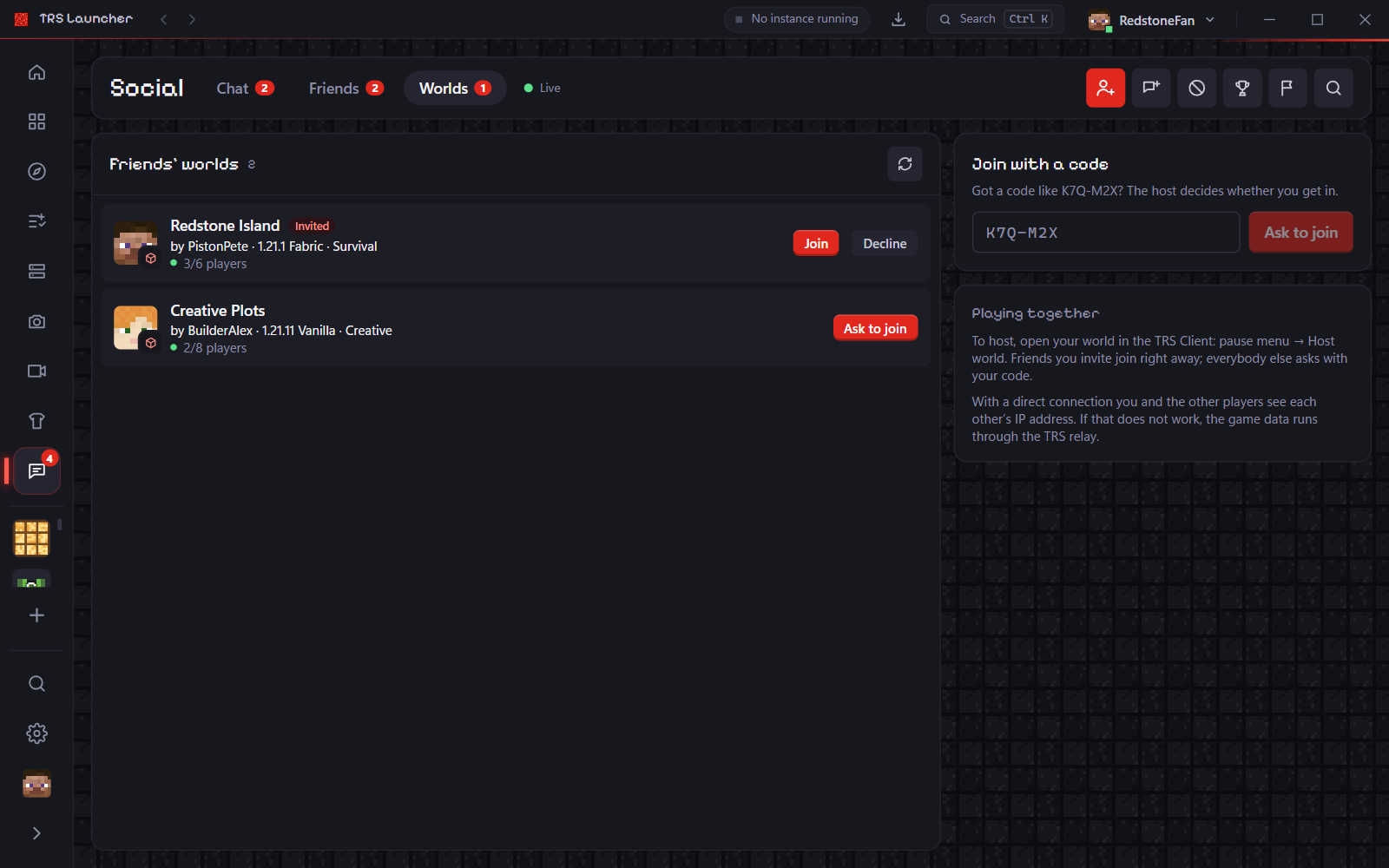
Task: Join the Redstone Island world
Action: [816, 244]
